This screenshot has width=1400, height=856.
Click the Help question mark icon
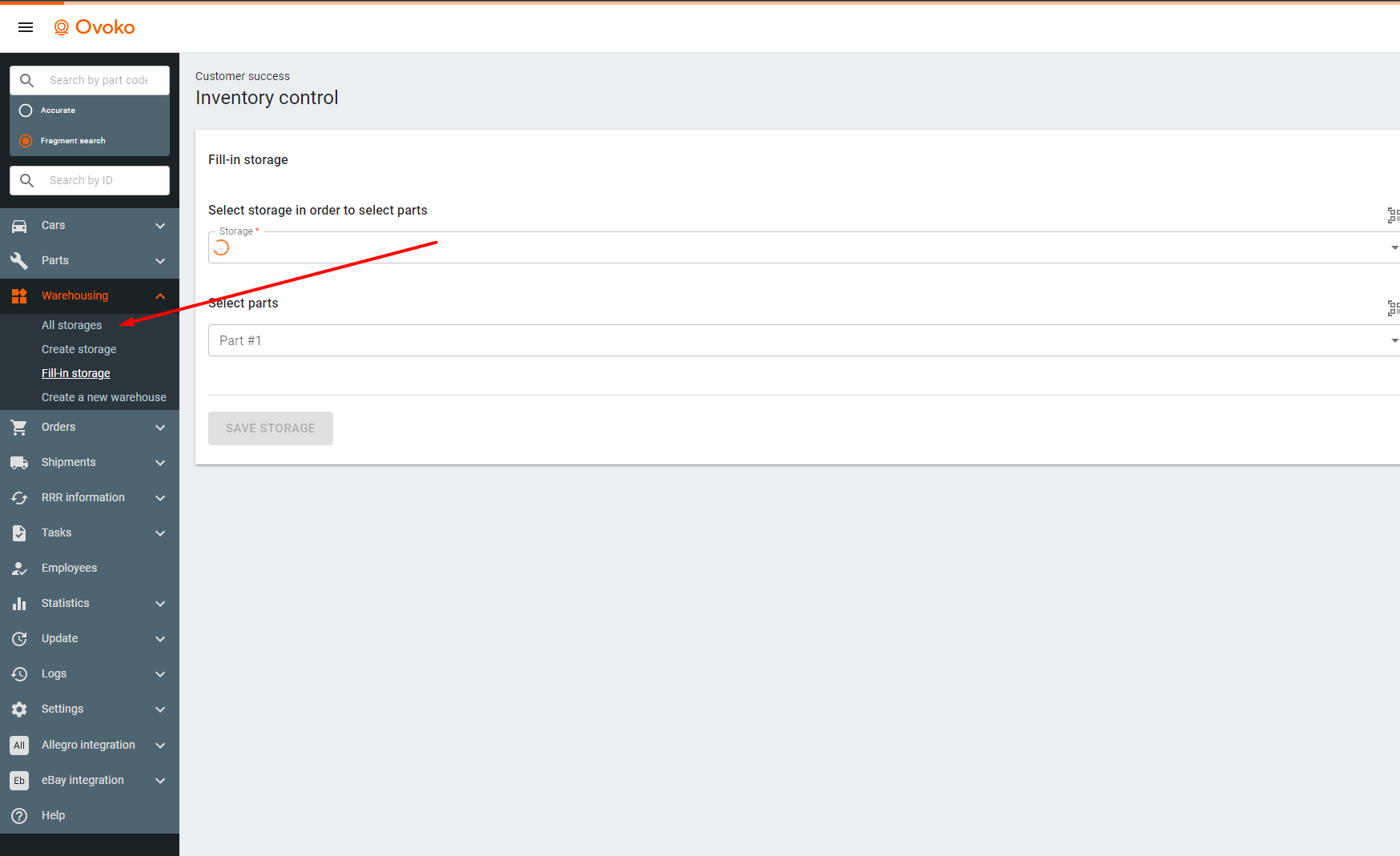pos(19,815)
